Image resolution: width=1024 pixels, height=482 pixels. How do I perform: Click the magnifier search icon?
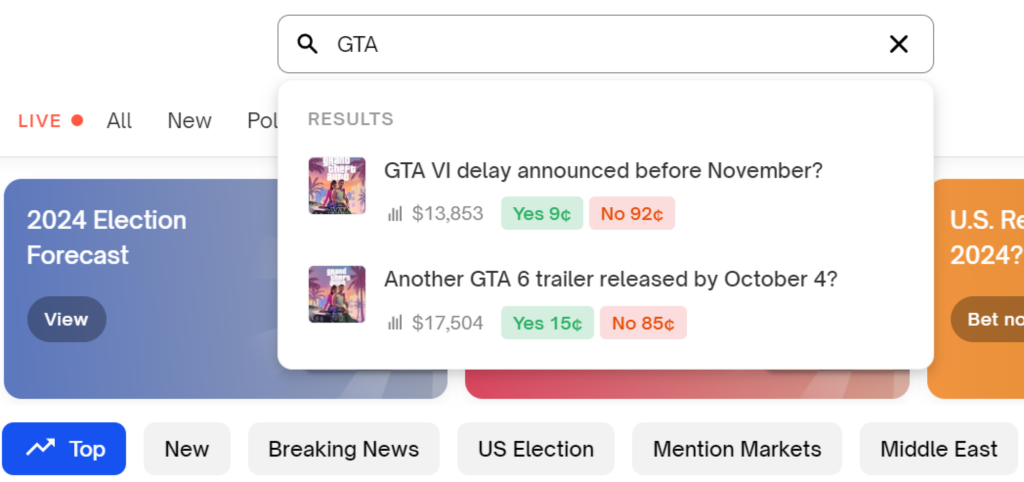(x=308, y=44)
